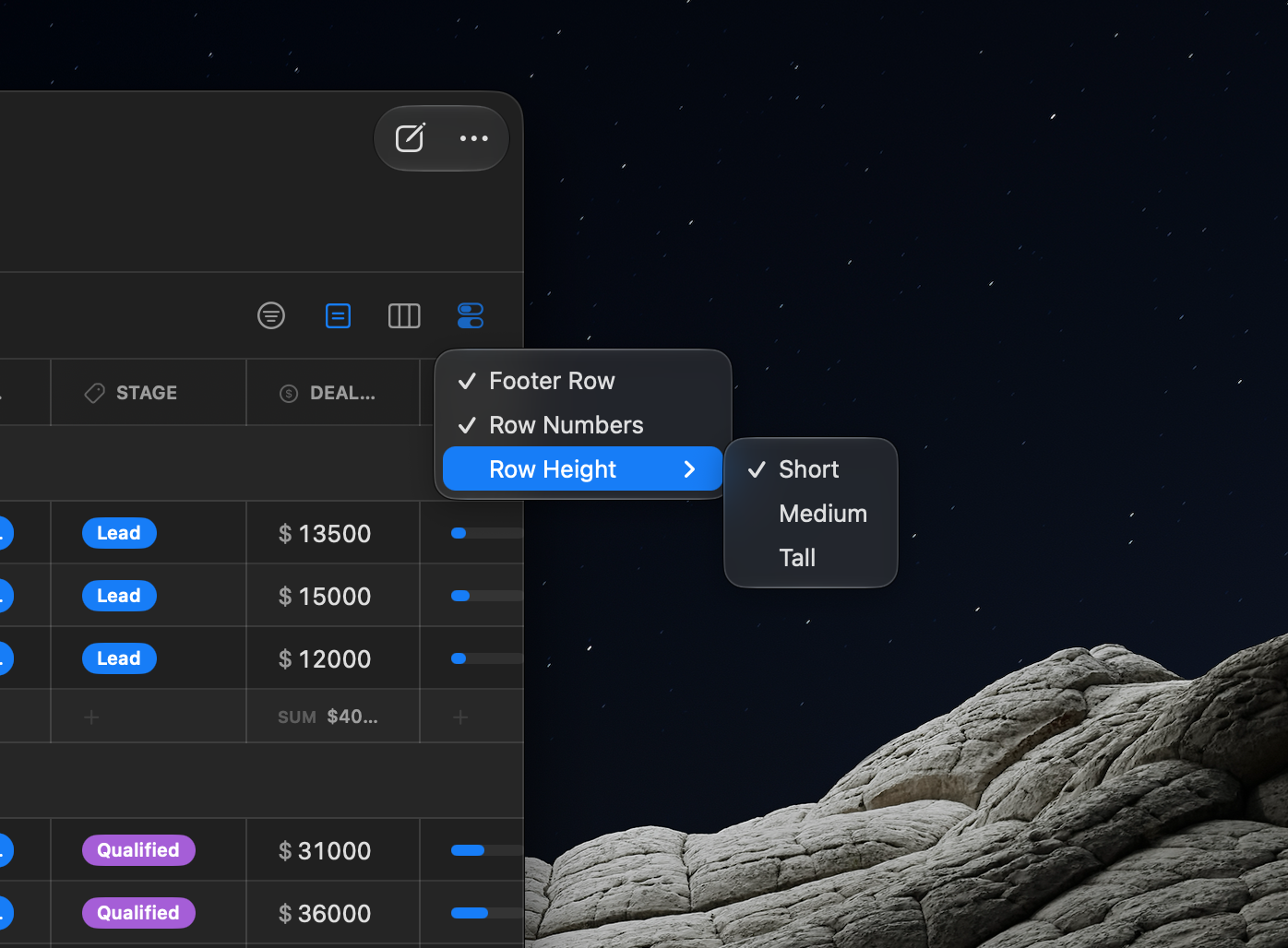This screenshot has height=948, width=1288.
Task: Click the progress bar in the $15000 row
Action: [487, 596]
